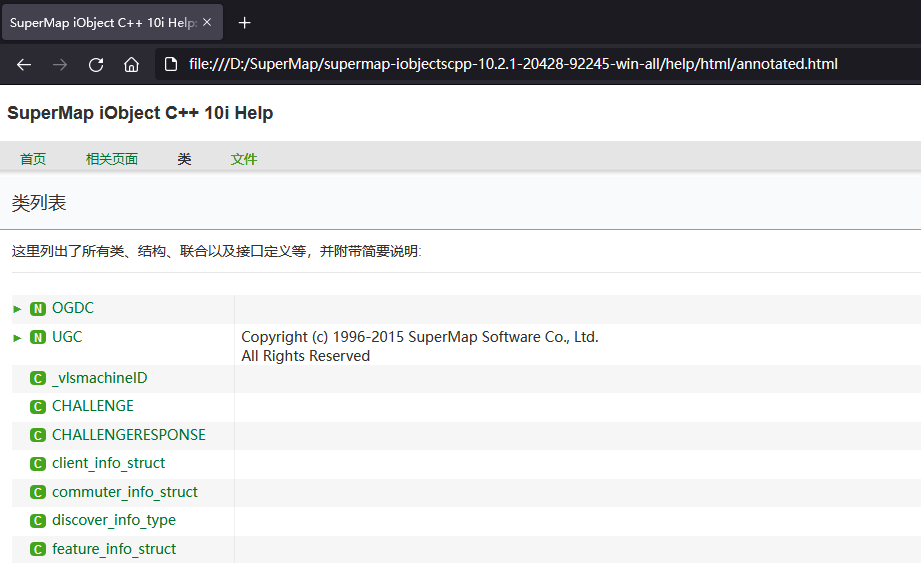Go back to previous page
The height and width of the screenshot is (563, 921).
tap(24, 65)
